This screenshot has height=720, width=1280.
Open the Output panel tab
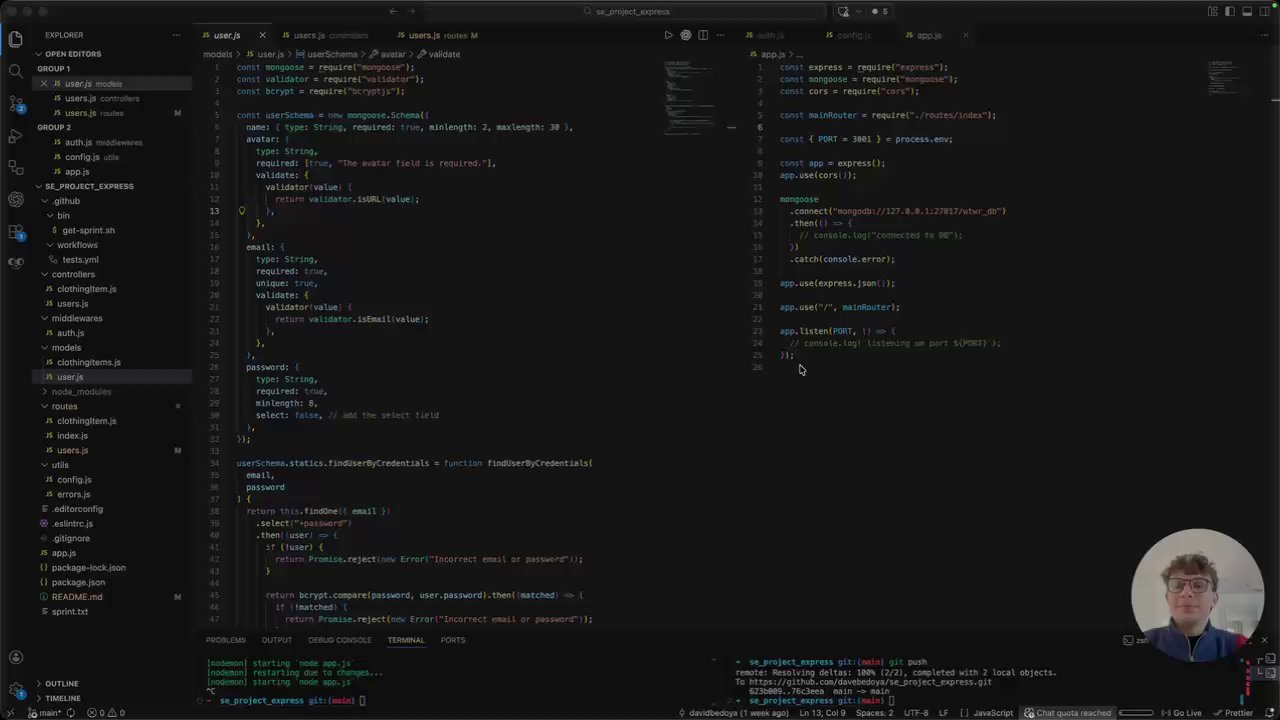click(x=277, y=640)
